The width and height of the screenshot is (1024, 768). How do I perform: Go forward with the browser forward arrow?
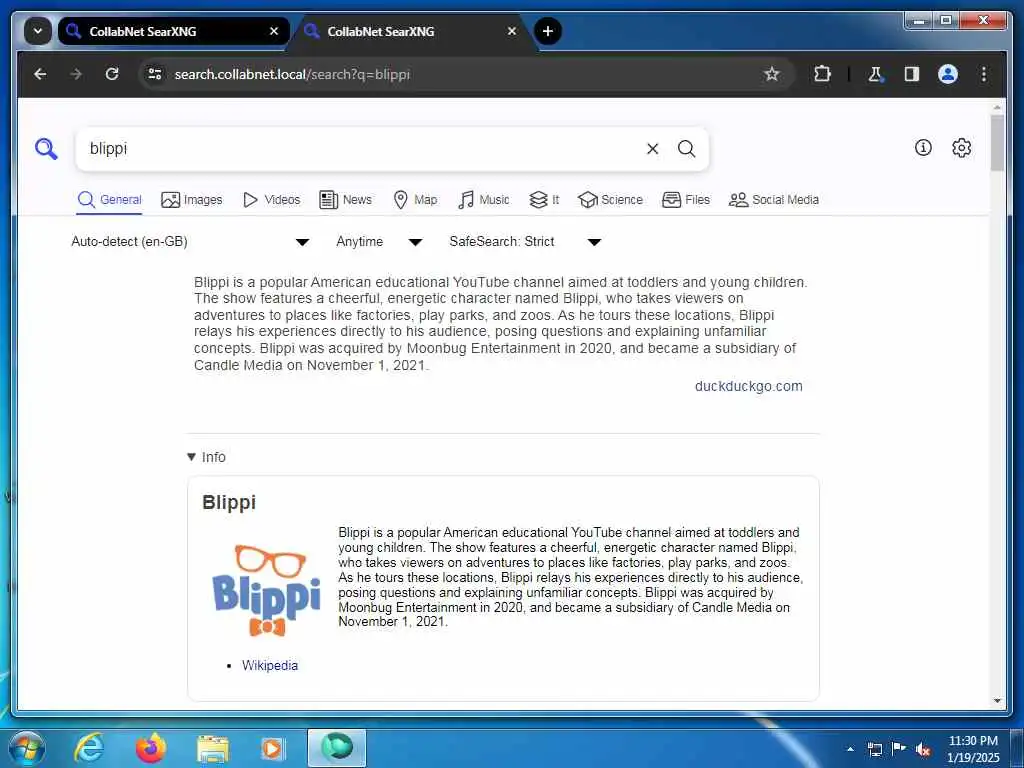(76, 74)
